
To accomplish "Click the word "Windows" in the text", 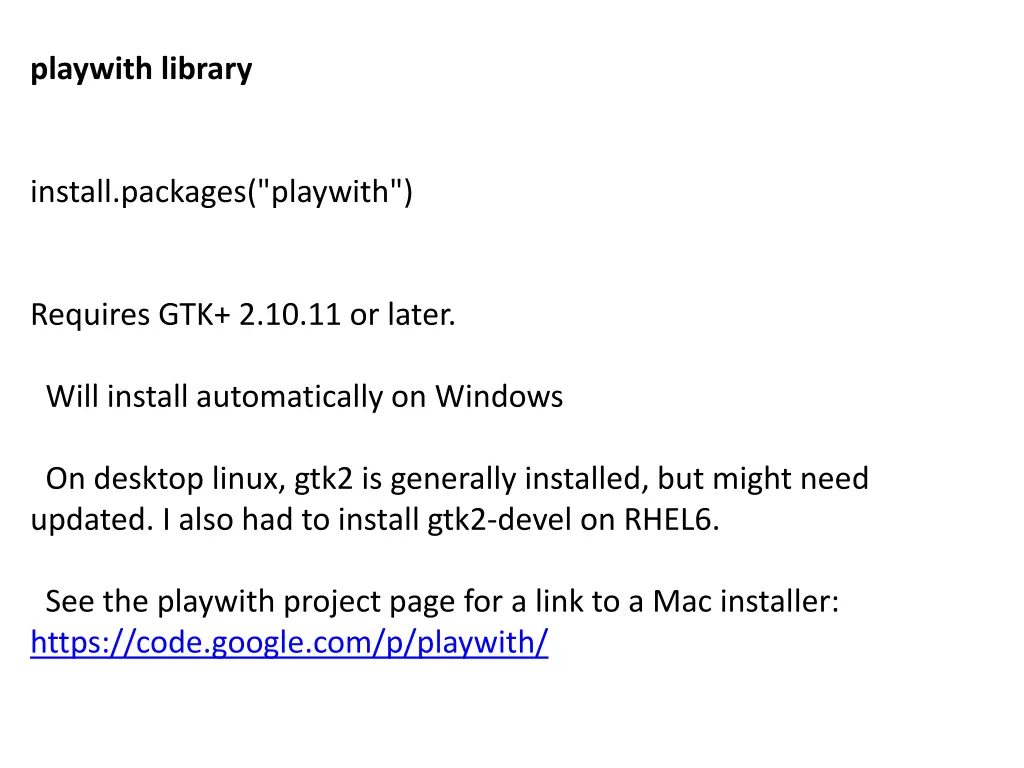I will 500,397.
